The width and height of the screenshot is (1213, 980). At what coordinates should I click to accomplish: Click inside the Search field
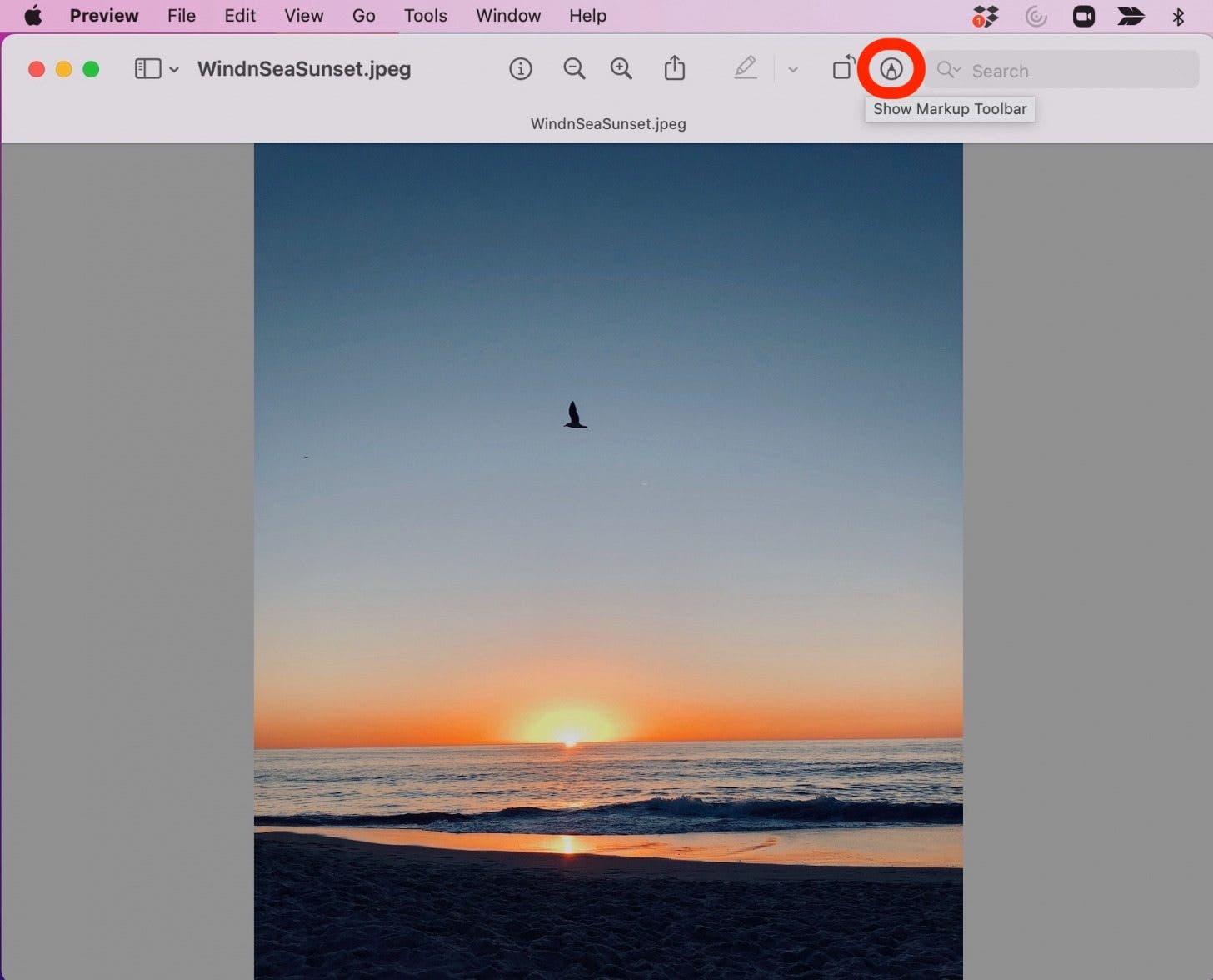click(x=1058, y=70)
